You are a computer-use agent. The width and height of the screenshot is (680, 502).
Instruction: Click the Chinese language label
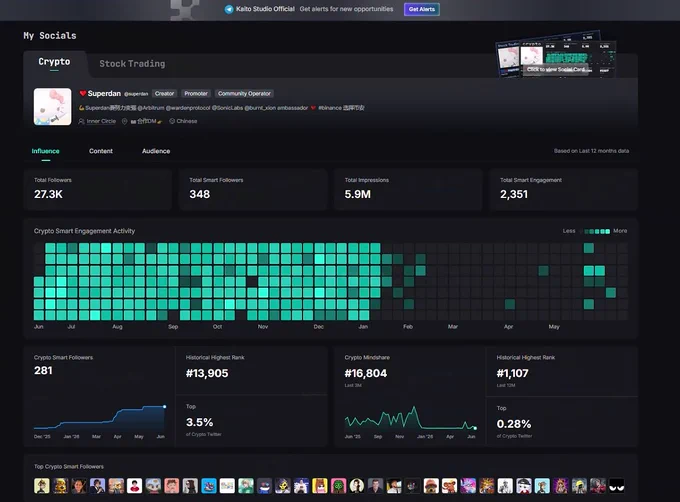187,121
